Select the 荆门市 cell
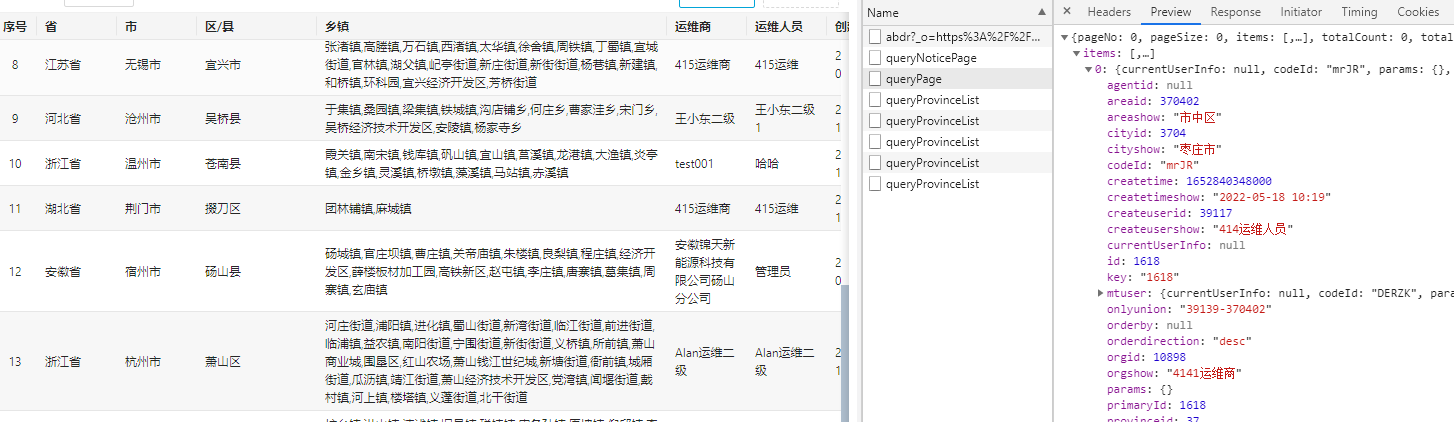This screenshot has height=422, width=1454. pyautogui.click(x=142, y=209)
